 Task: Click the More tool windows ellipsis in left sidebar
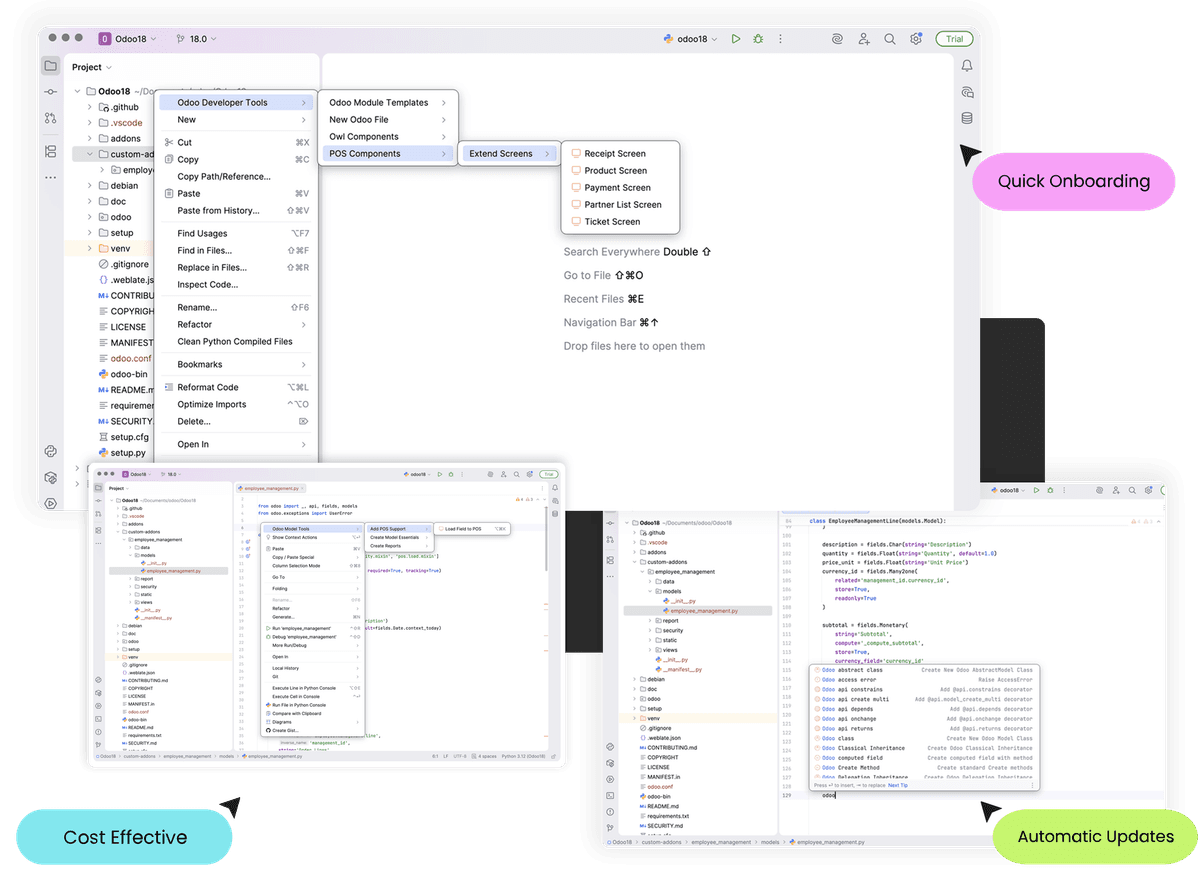(x=50, y=177)
